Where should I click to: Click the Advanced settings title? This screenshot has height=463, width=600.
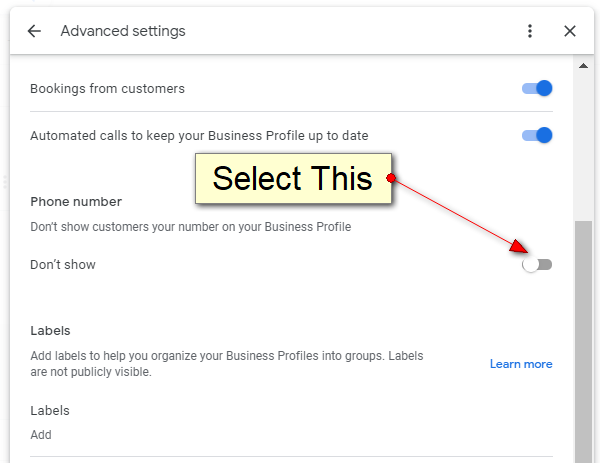pos(123,31)
